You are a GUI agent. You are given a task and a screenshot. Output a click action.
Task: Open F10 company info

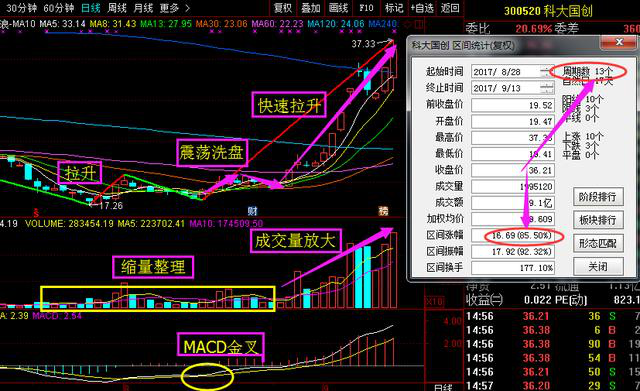(366, 8)
